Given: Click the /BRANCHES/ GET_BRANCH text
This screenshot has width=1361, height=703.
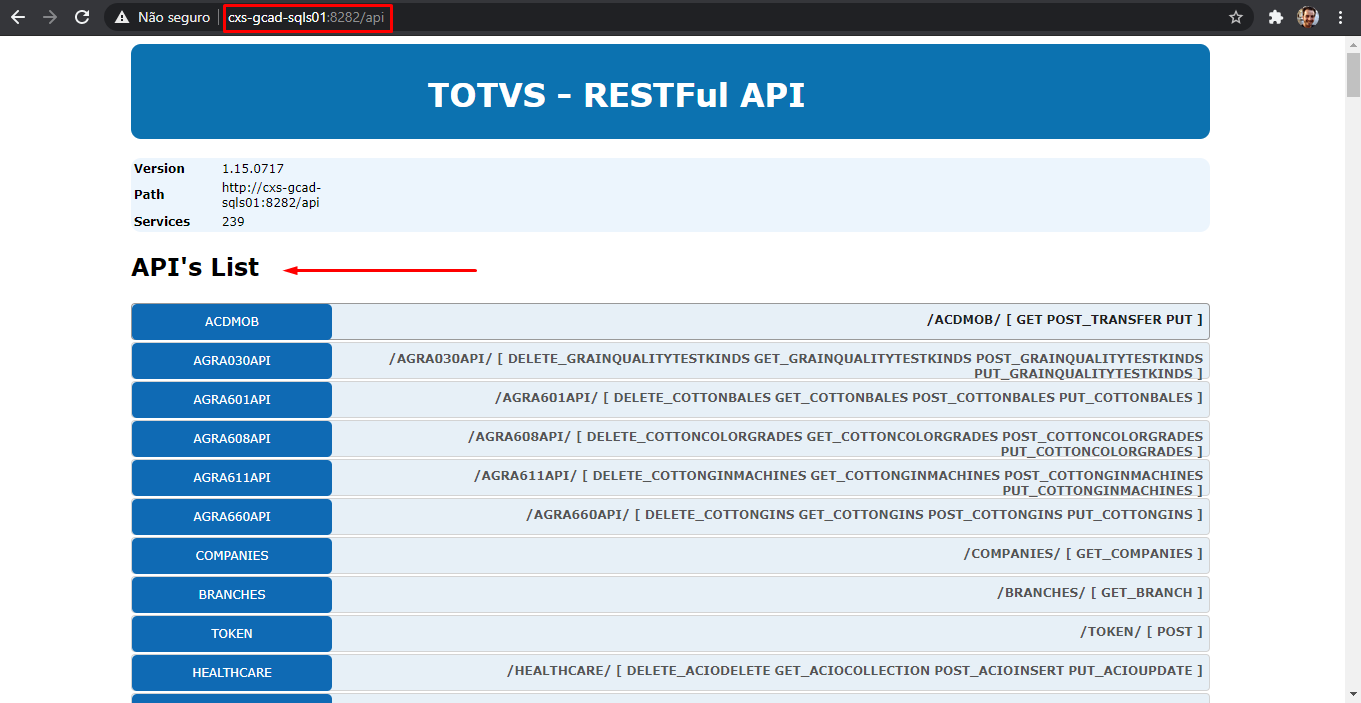Looking at the screenshot, I should (1100, 593).
